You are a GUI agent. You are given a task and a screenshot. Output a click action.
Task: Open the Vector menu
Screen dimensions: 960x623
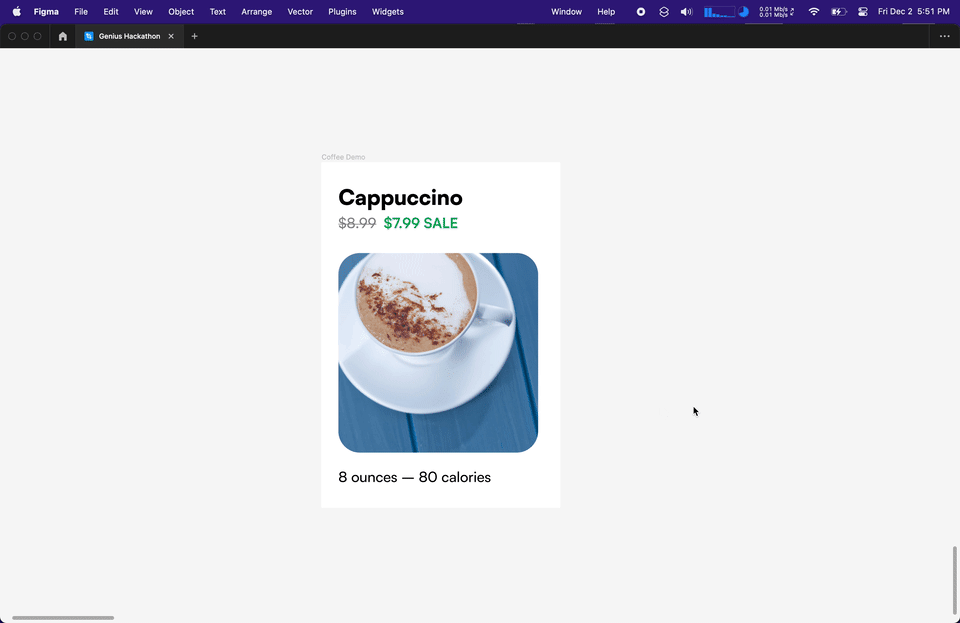(x=299, y=11)
